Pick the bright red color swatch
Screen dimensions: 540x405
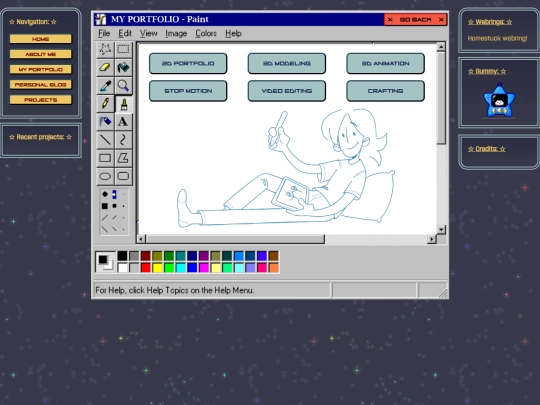click(146, 268)
